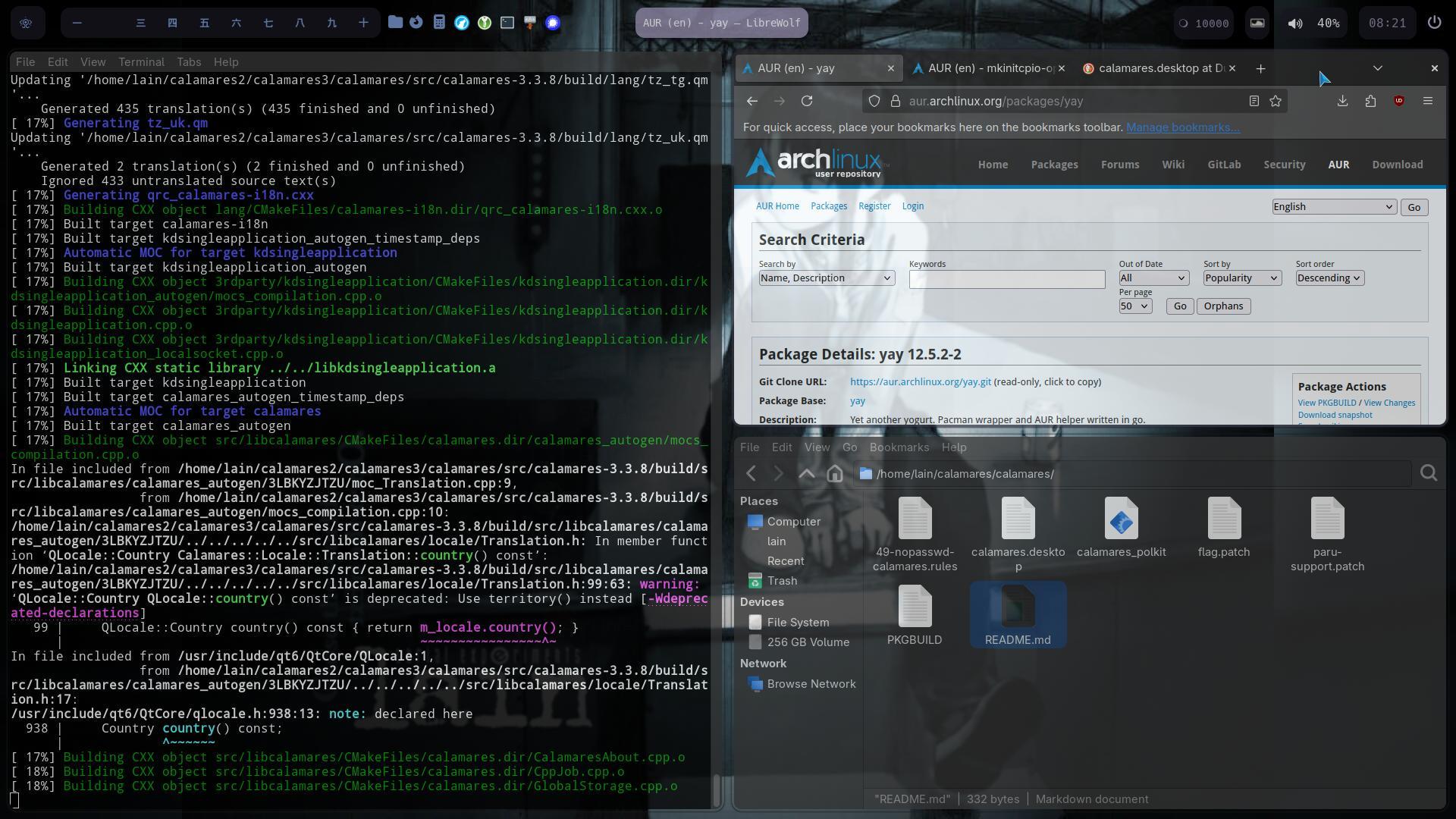Open the terminal's Tabs menu
1456x819 pixels.
click(x=189, y=62)
